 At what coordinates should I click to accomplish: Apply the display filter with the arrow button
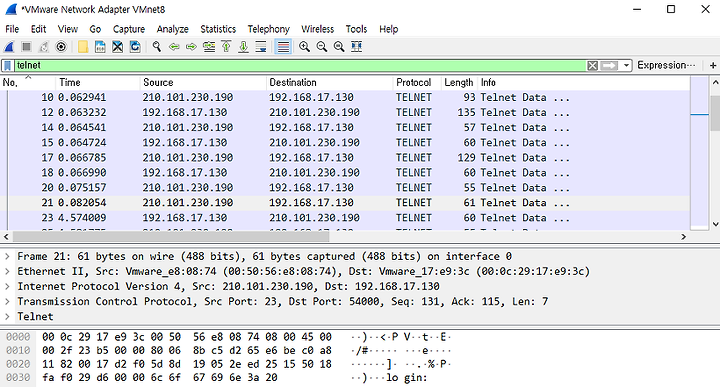(x=609, y=66)
